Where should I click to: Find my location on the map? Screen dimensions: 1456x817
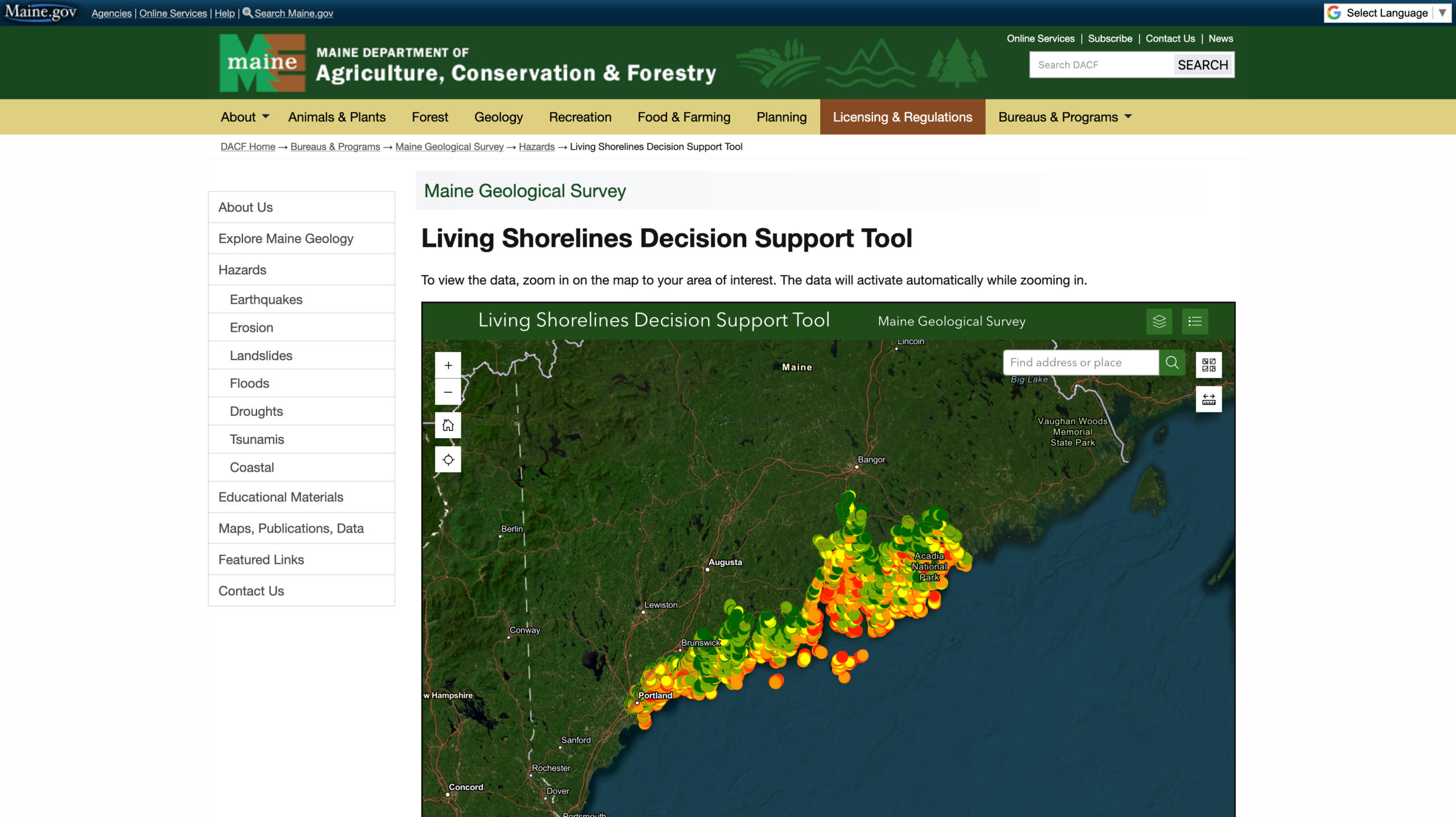coord(448,460)
